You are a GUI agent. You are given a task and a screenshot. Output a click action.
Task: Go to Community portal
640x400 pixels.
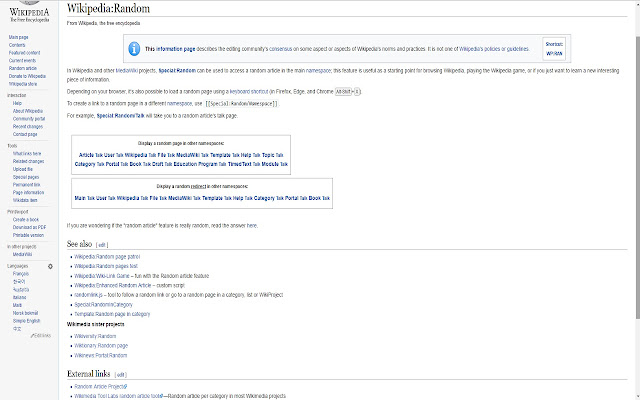pos(29,119)
